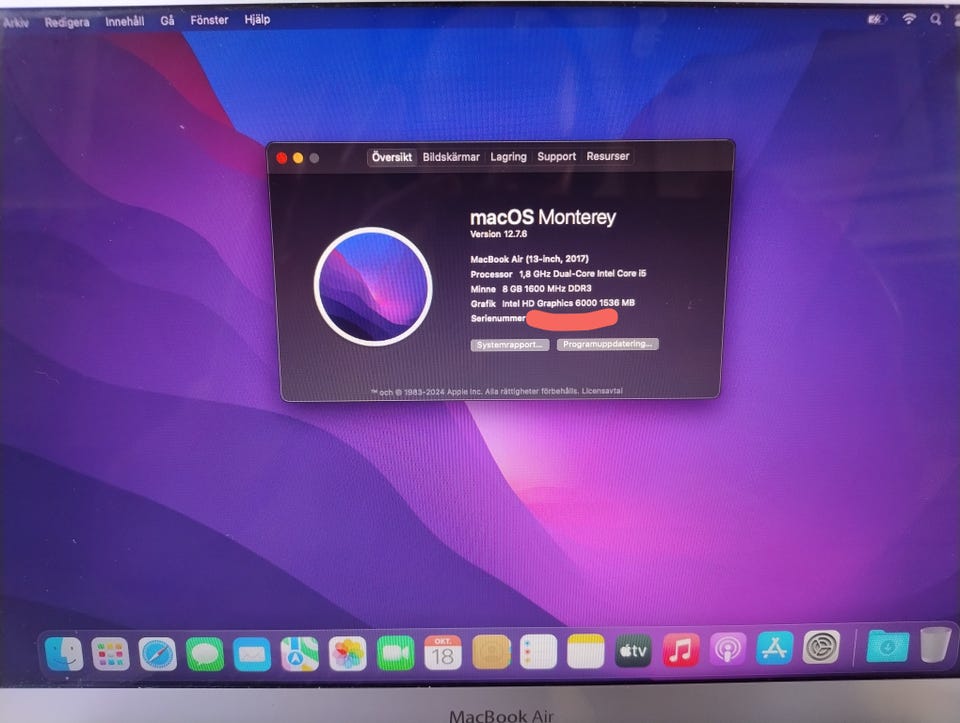This screenshot has width=960, height=723.
Task: Start FaceTime from the Dock
Action: (395, 653)
